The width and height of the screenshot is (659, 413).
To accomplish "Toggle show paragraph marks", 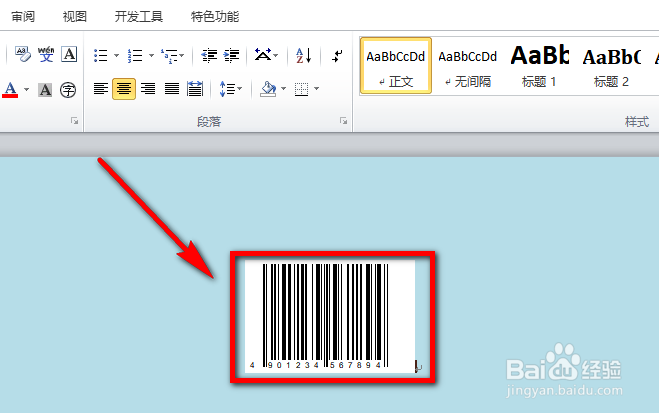I will tap(337, 55).
